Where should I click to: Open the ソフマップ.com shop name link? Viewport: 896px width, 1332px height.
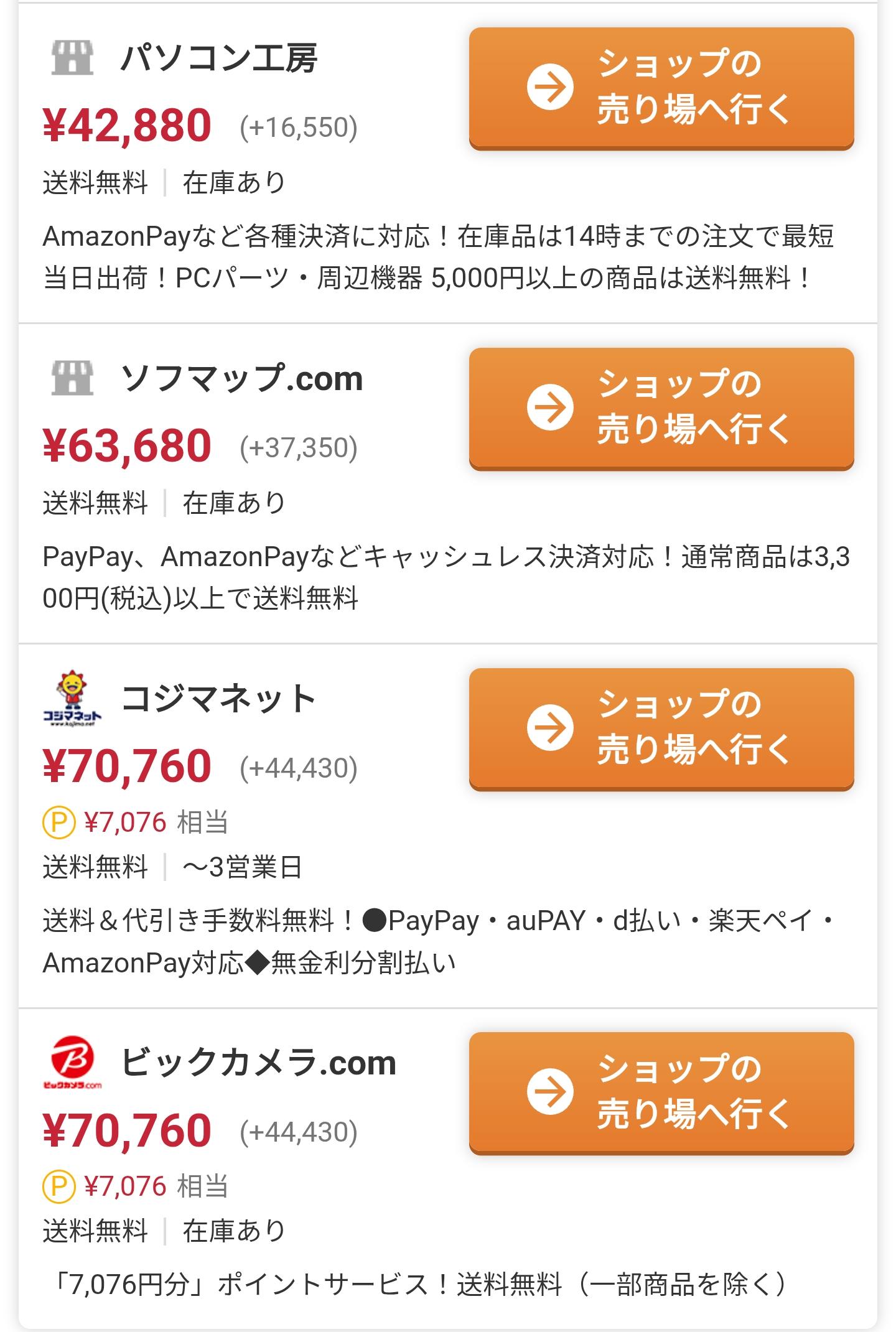tap(241, 378)
